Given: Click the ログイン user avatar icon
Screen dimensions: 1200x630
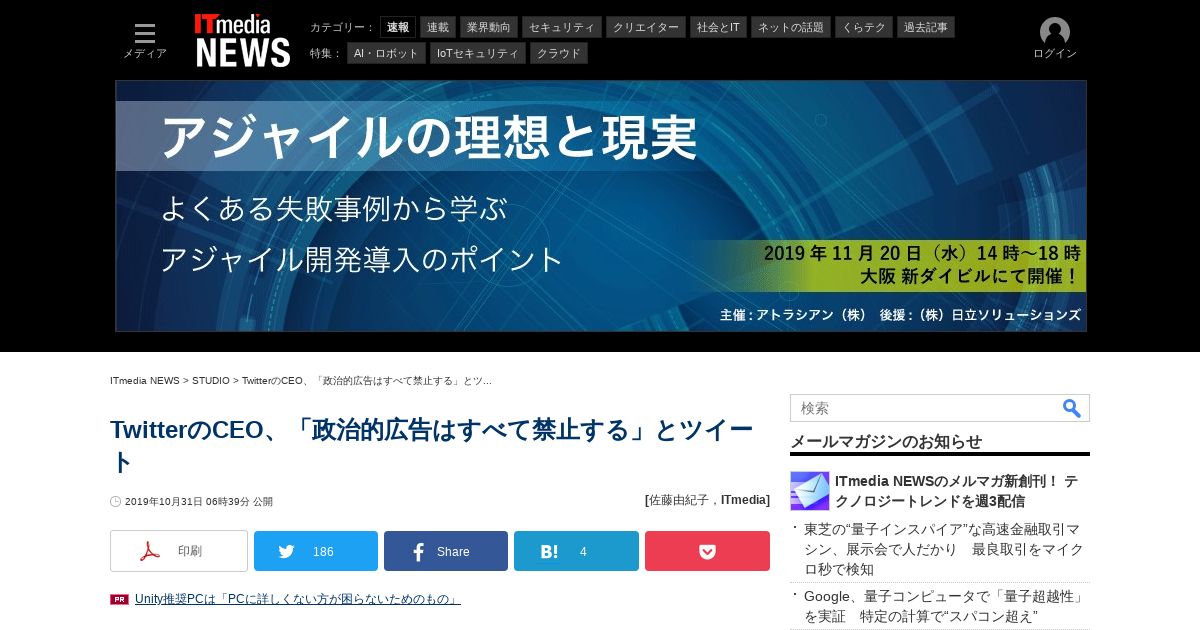Looking at the screenshot, I should pyautogui.click(x=1055, y=32).
